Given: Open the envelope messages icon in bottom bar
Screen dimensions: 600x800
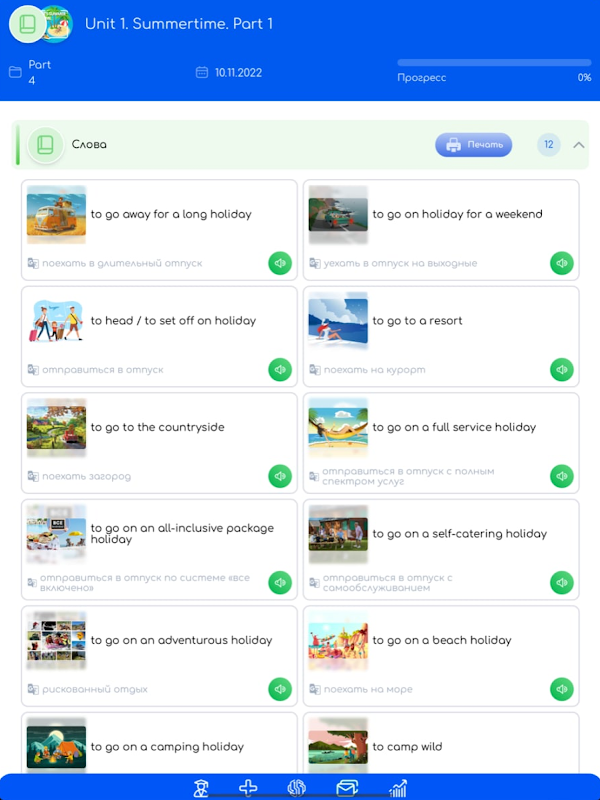Looking at the screenshot, I should [x=347, y=788].
